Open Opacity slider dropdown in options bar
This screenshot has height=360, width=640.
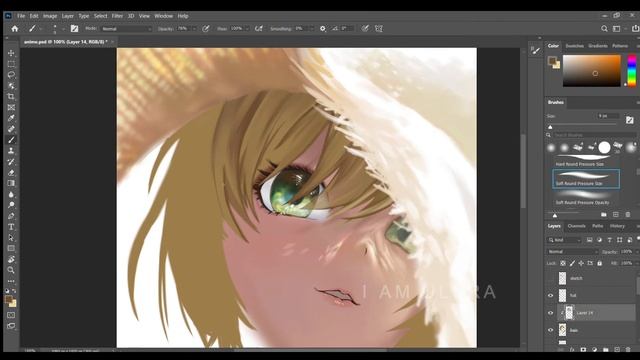click(194, 29)
